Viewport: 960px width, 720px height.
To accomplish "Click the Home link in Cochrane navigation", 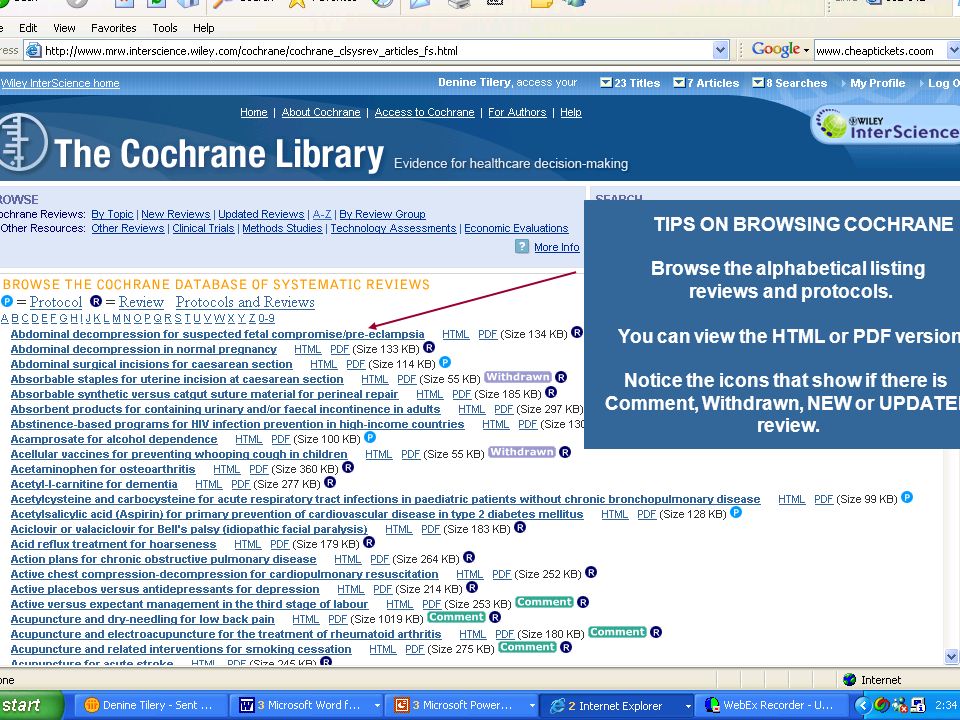I will pos(253,112).
